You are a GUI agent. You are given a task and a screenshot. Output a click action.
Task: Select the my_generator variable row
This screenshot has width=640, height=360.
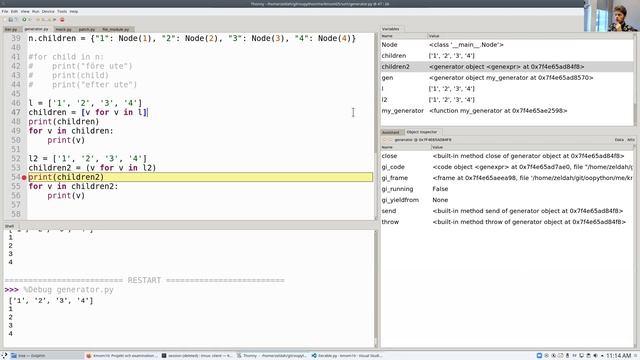click(507, 111)
